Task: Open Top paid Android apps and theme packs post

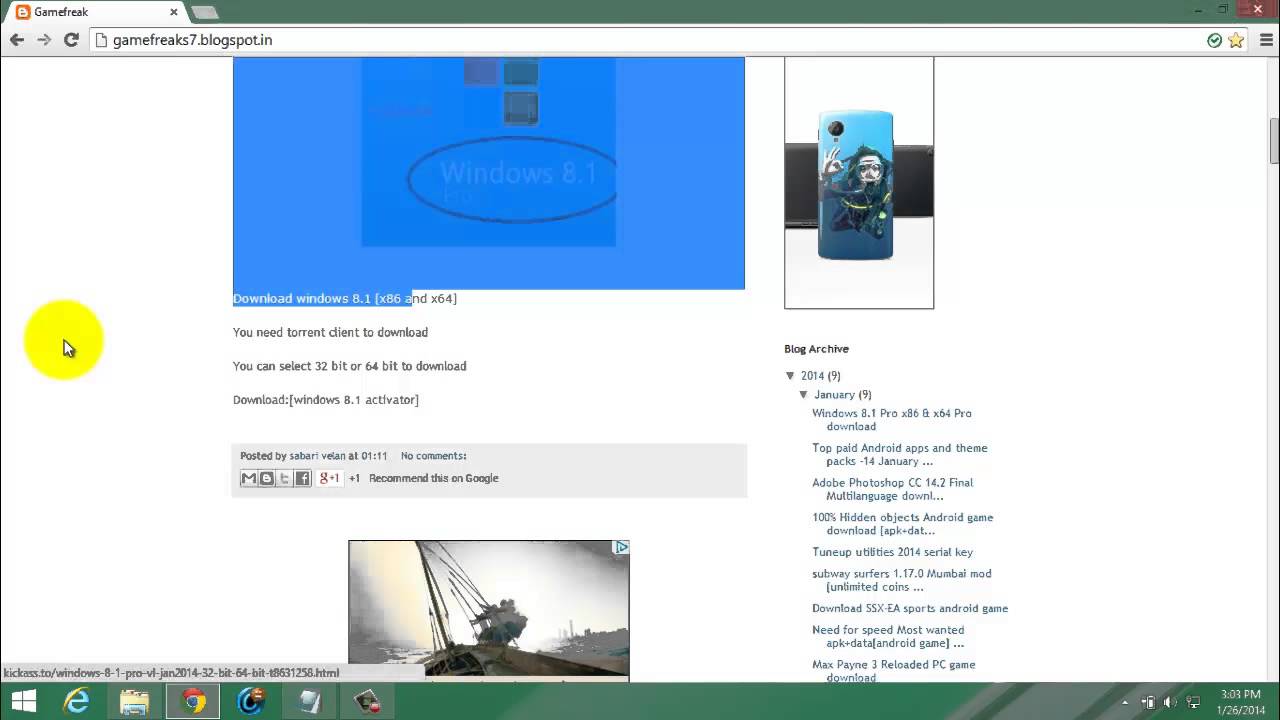Action: [900, 455]
